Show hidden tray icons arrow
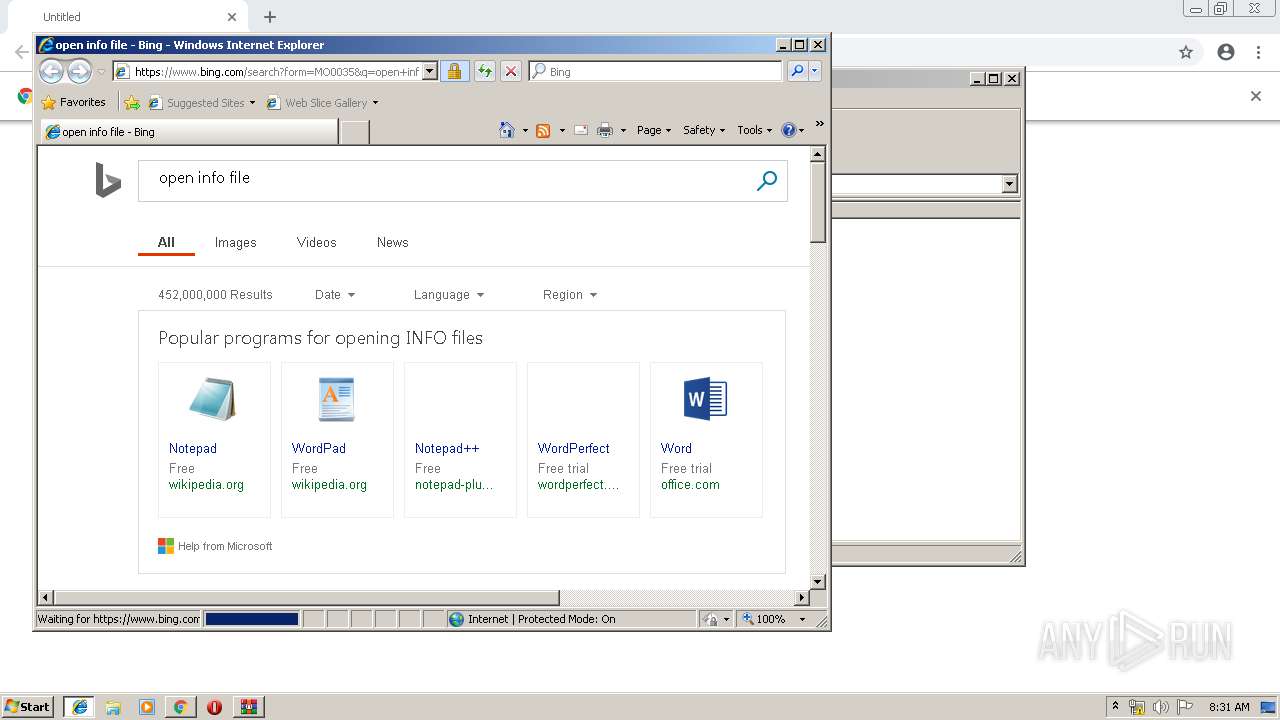 click(1115, 706)
